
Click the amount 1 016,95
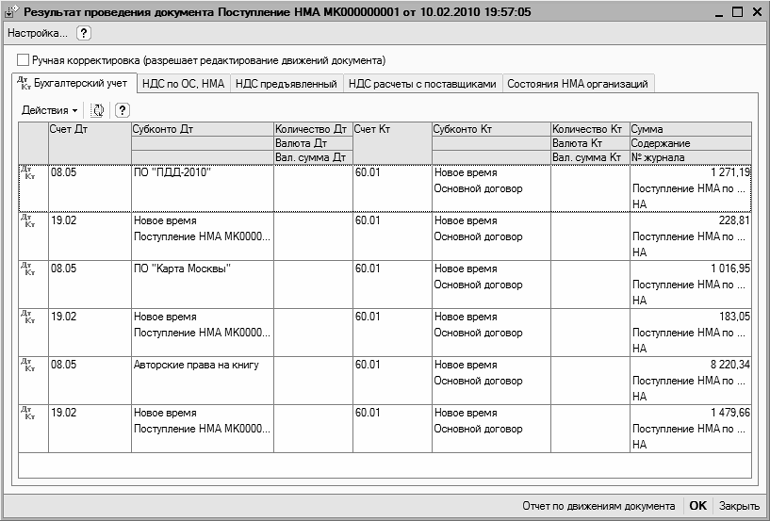point(730,269)
